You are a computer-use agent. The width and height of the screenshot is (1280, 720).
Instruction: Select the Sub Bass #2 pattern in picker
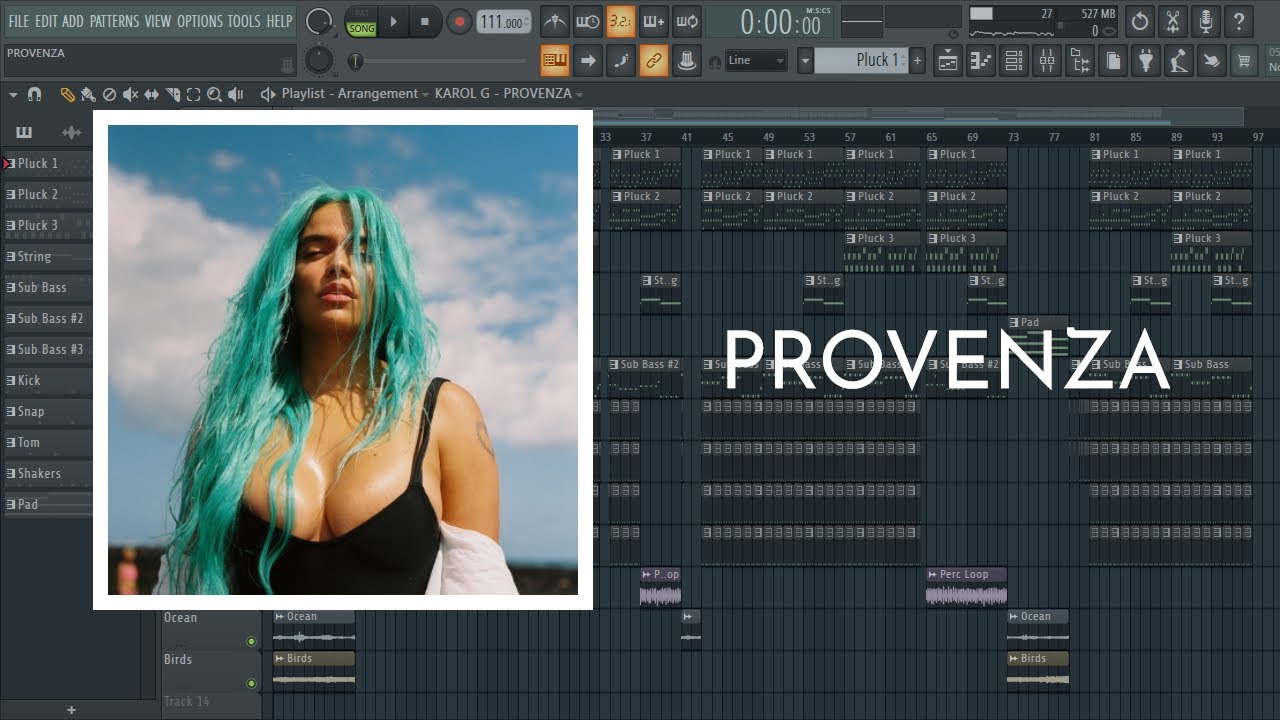(x=47, y=318)
